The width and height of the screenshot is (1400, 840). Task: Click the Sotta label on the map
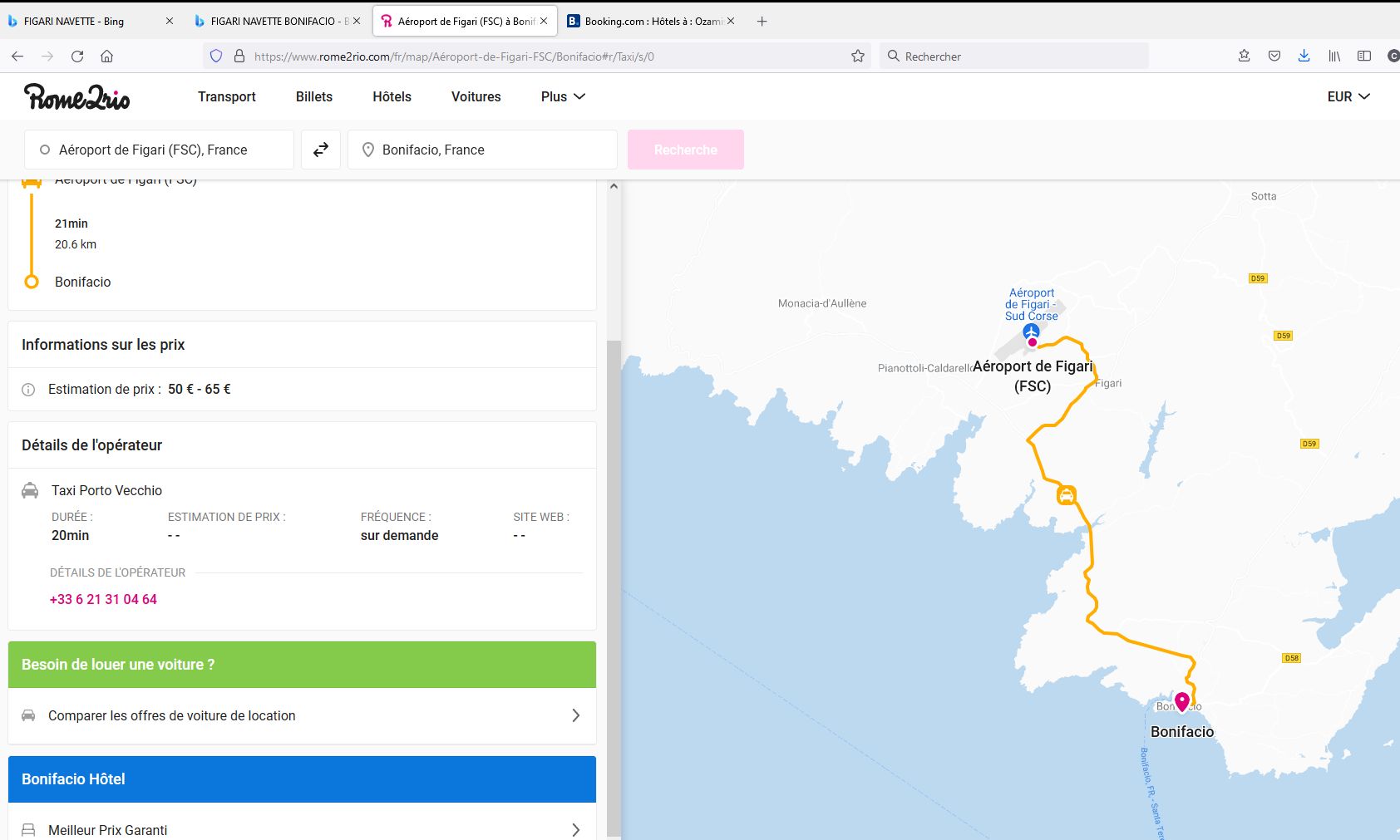pos(1264,196)
